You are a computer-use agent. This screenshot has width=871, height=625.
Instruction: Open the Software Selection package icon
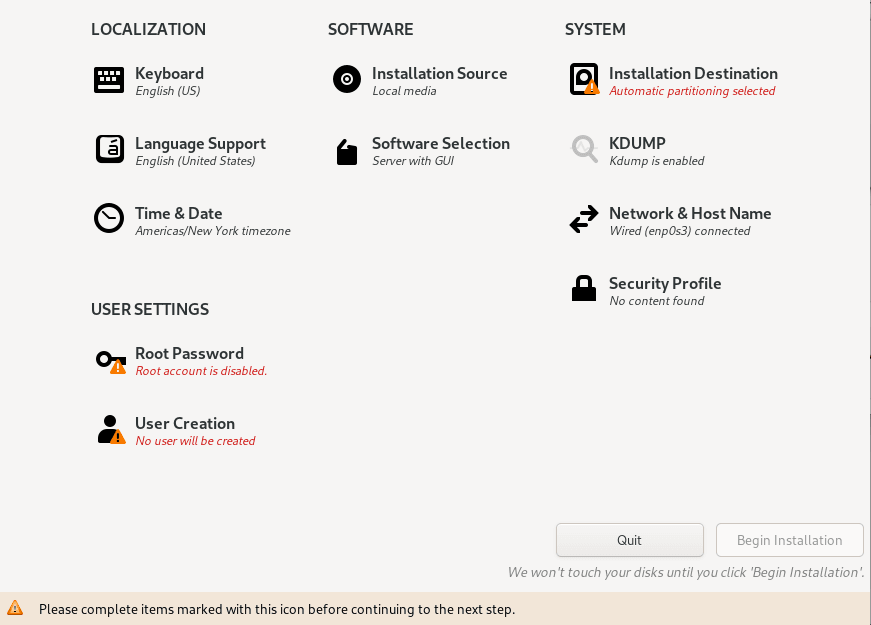[346, 151]
